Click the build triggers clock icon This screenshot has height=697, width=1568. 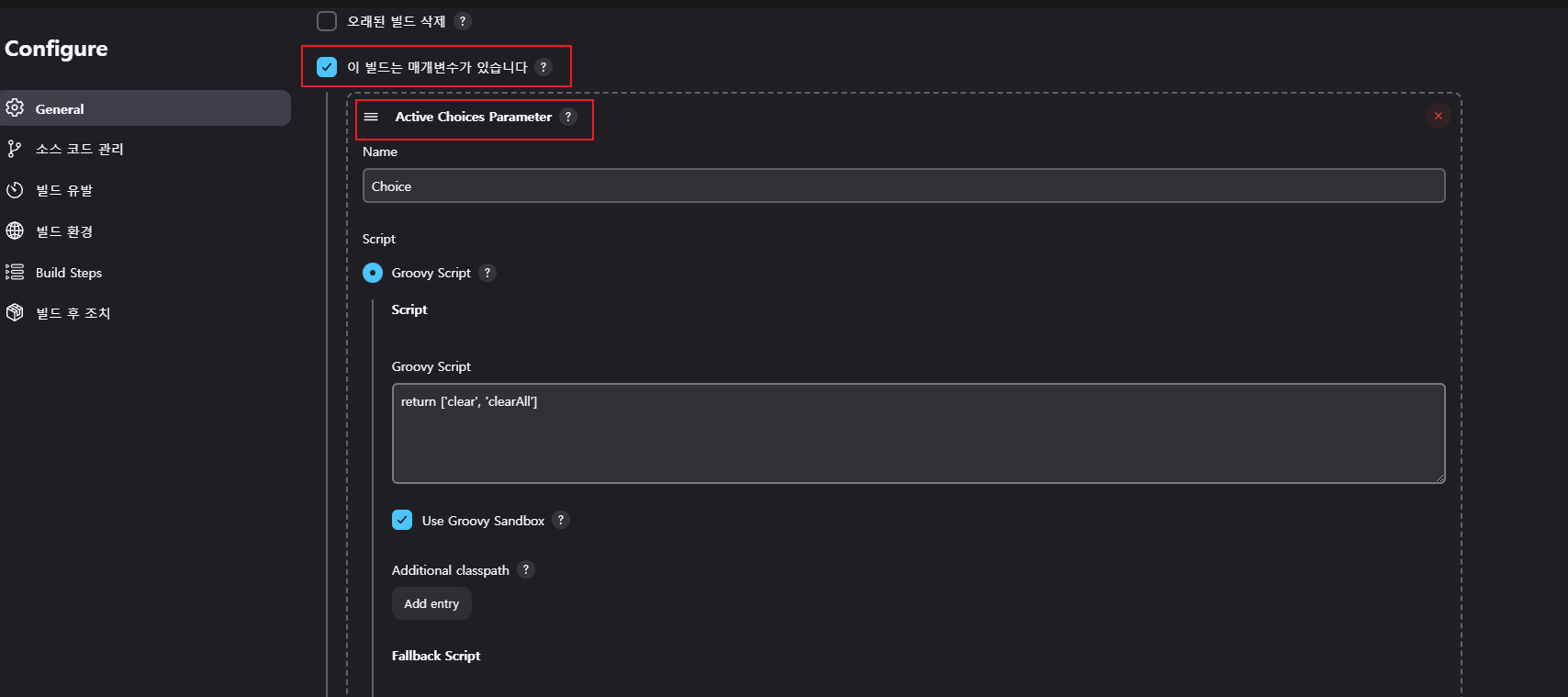(x=15, y=190)
